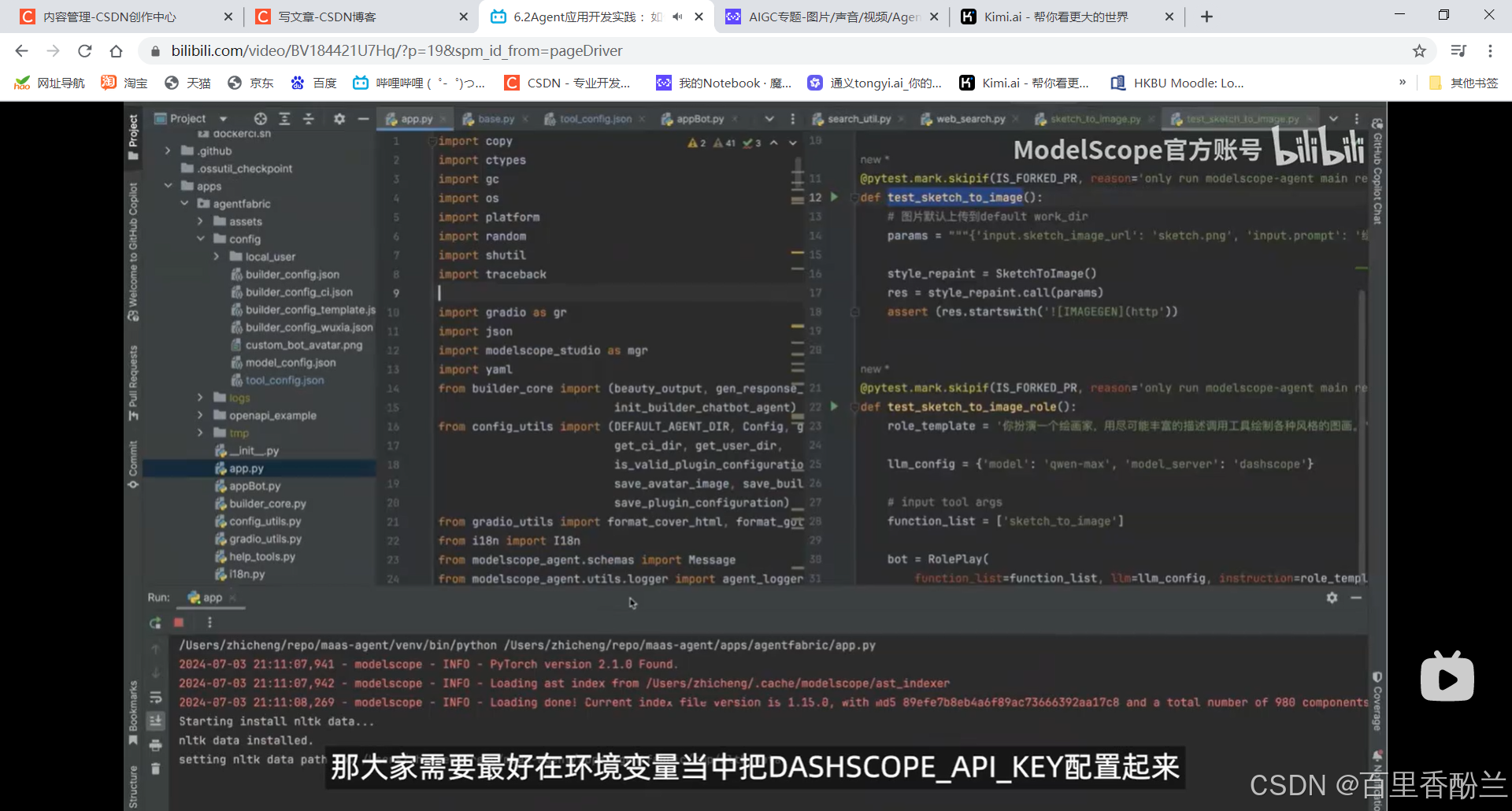Toggle scroll to end in Run console
This screenshot has height=811, width=1512.
(155, 720)
